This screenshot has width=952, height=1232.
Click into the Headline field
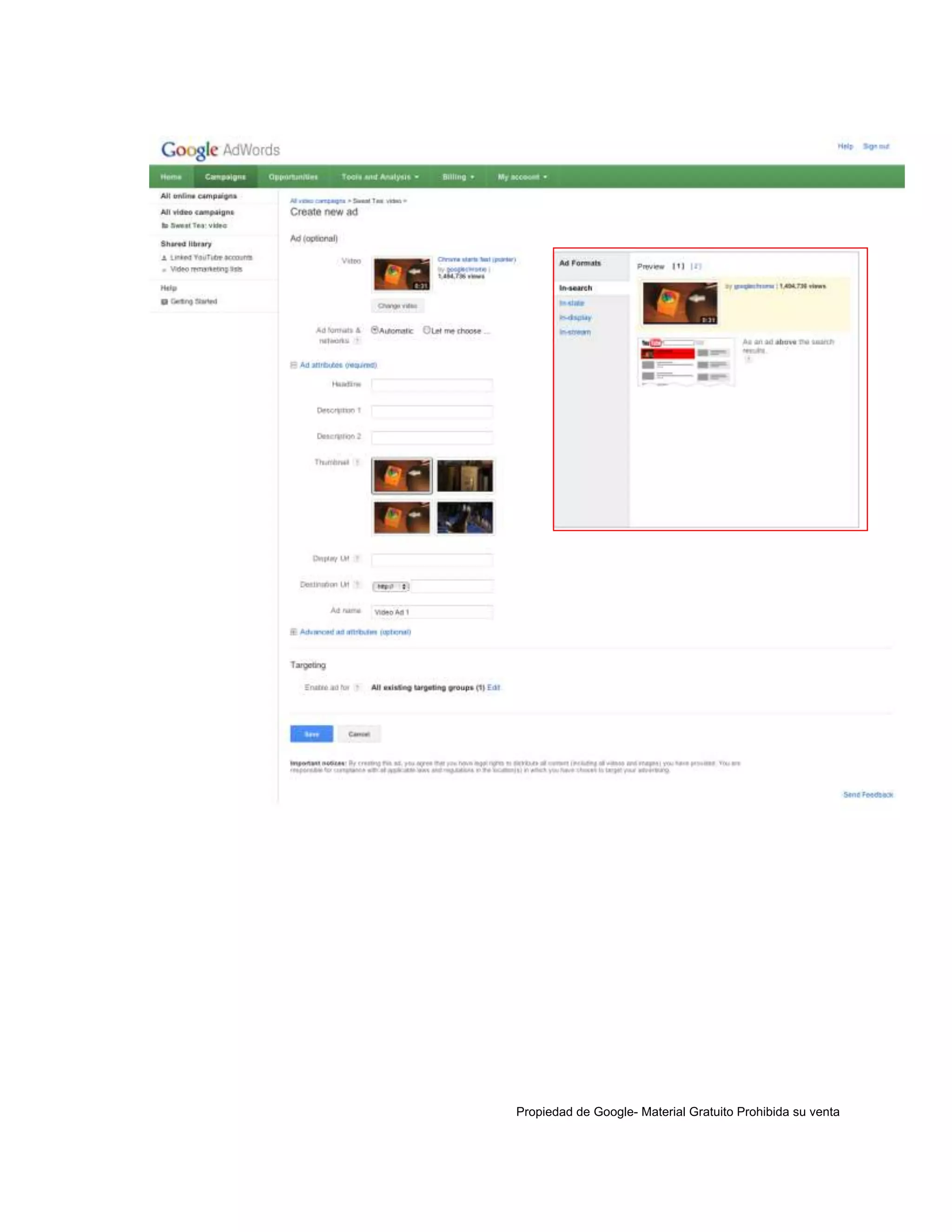click(x=432, y=385)
